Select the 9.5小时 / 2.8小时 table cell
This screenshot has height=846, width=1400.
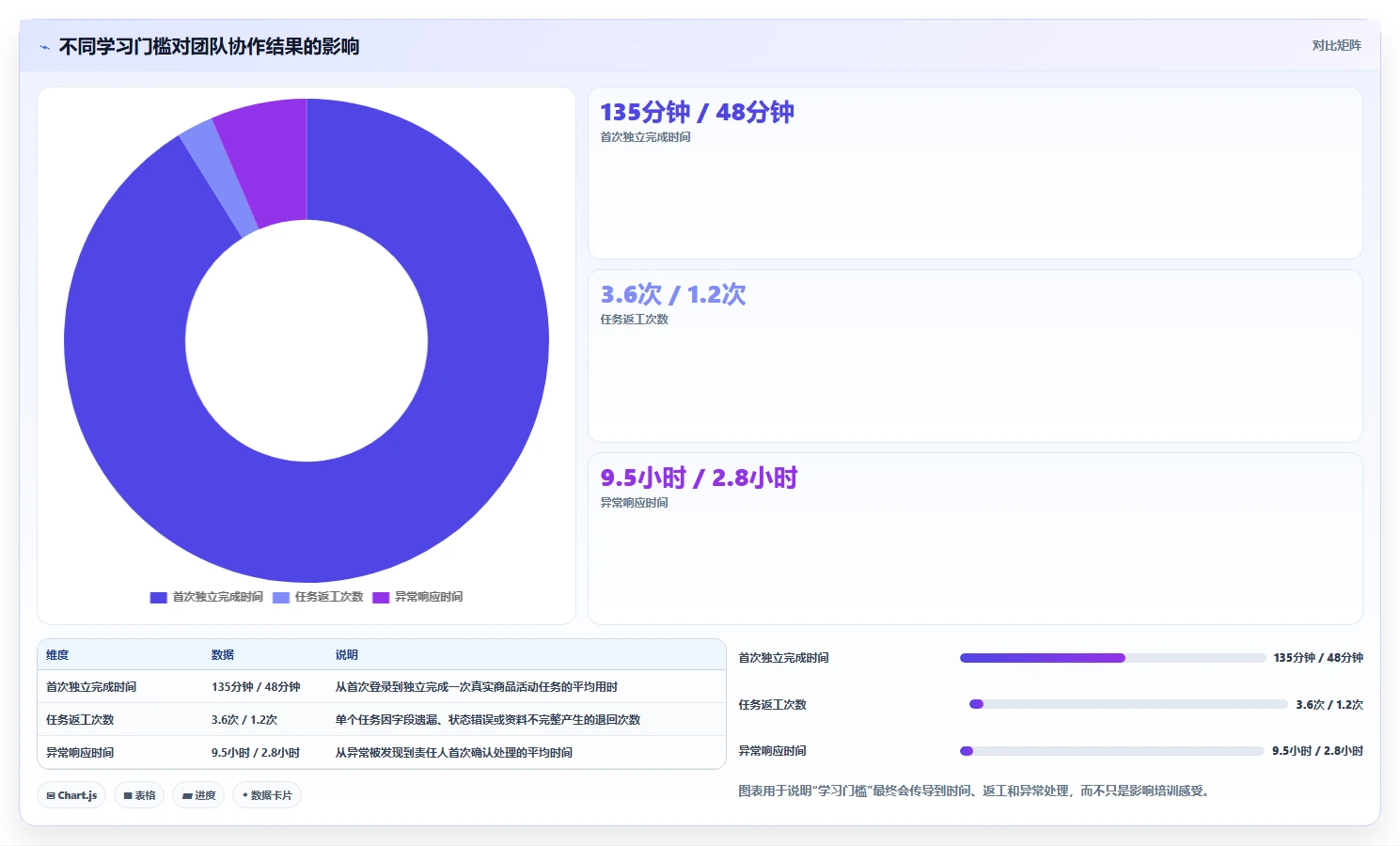tap(256, 753)
